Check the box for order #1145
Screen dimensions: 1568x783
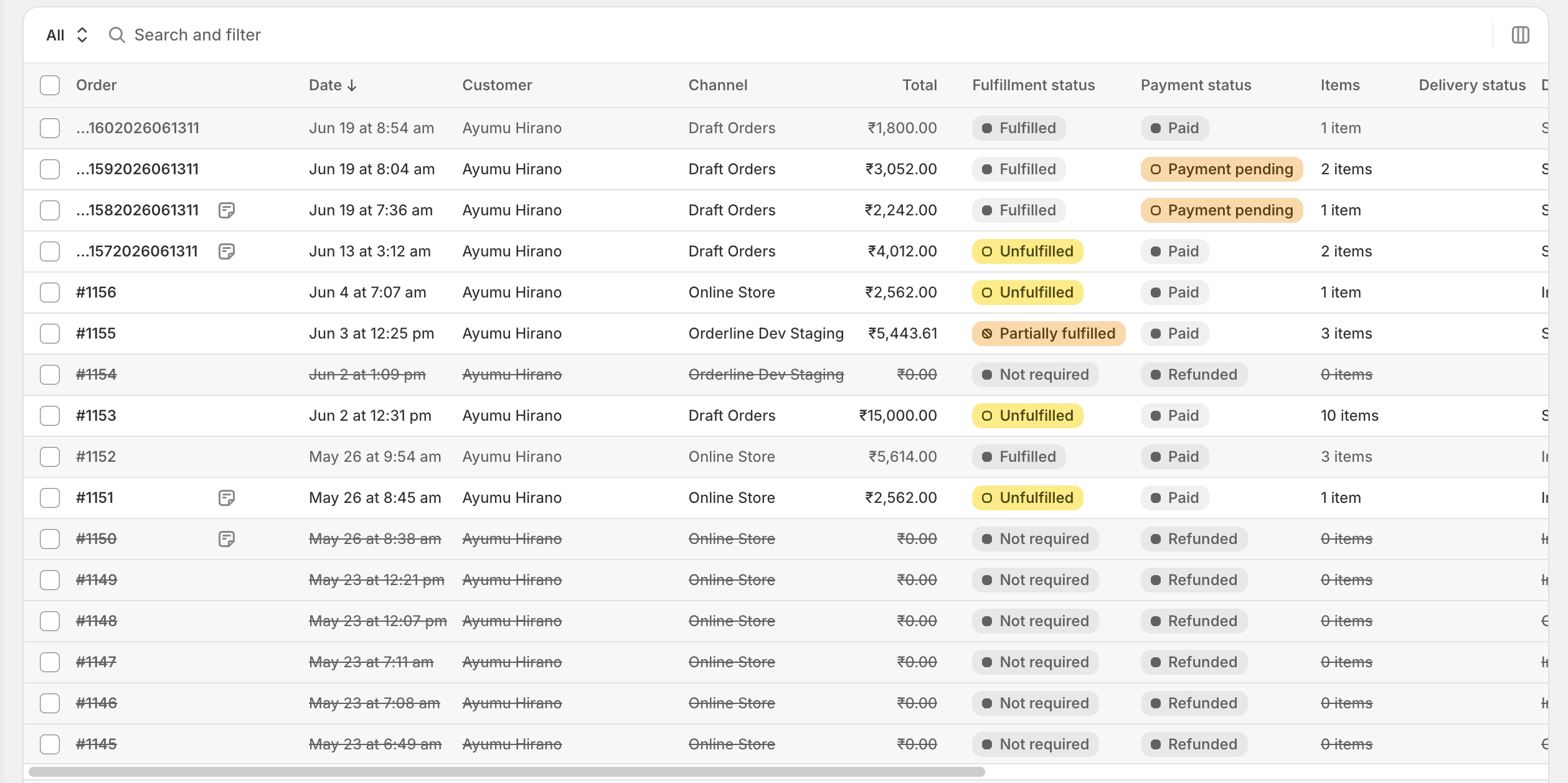pos(50,744)
